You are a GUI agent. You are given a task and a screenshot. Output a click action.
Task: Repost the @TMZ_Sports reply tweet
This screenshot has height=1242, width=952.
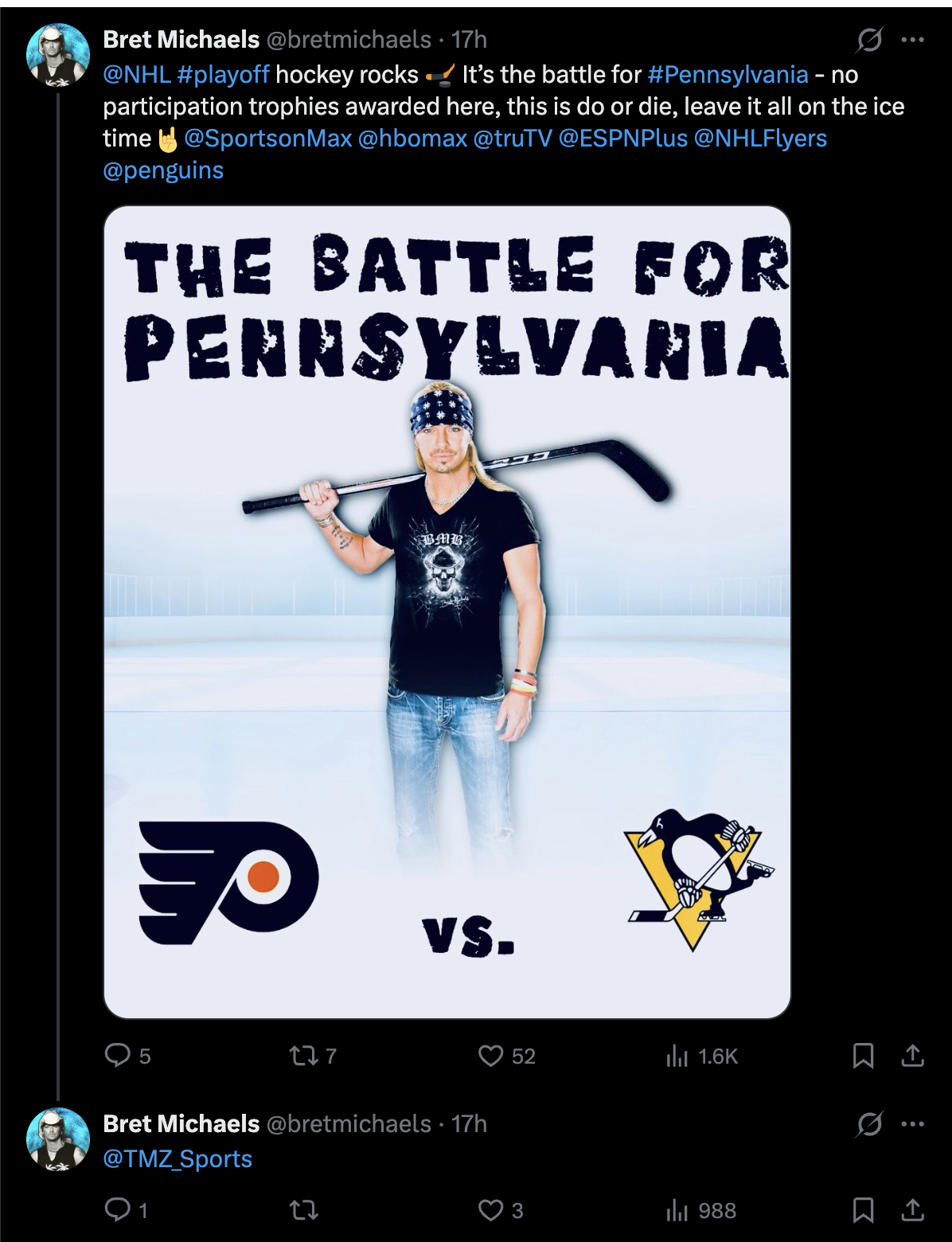coord(302,1210)
